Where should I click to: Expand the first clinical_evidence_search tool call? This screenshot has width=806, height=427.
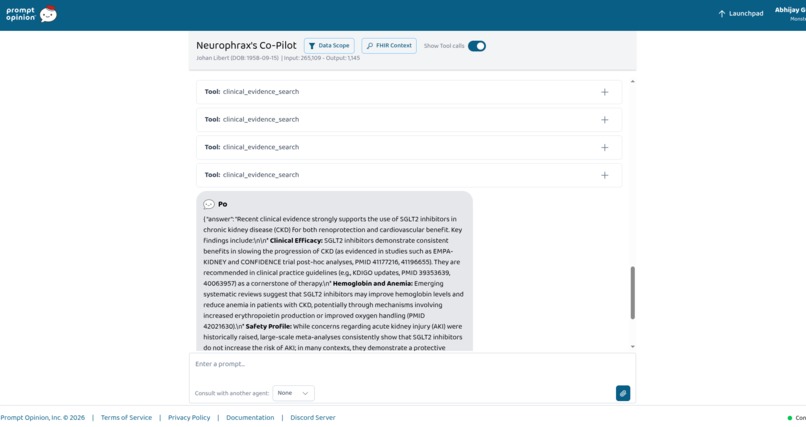click(604, 92)
